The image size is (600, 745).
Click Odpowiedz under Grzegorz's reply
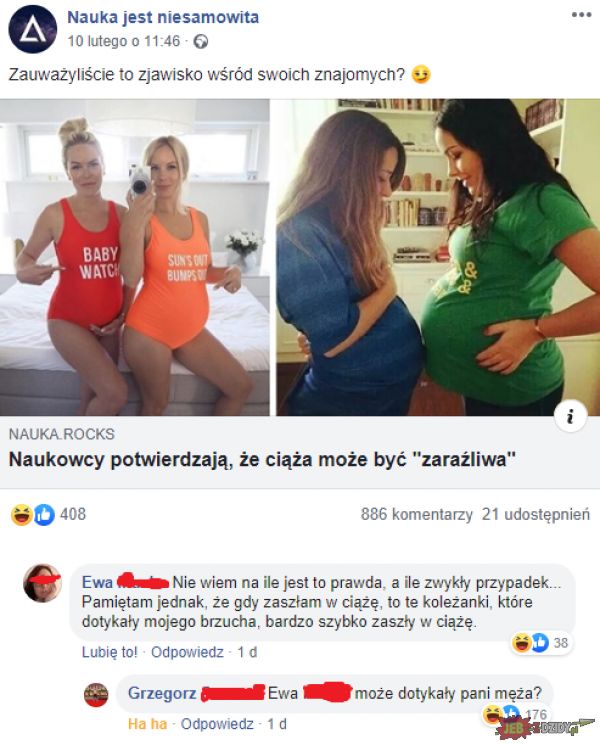click(217, 724)
